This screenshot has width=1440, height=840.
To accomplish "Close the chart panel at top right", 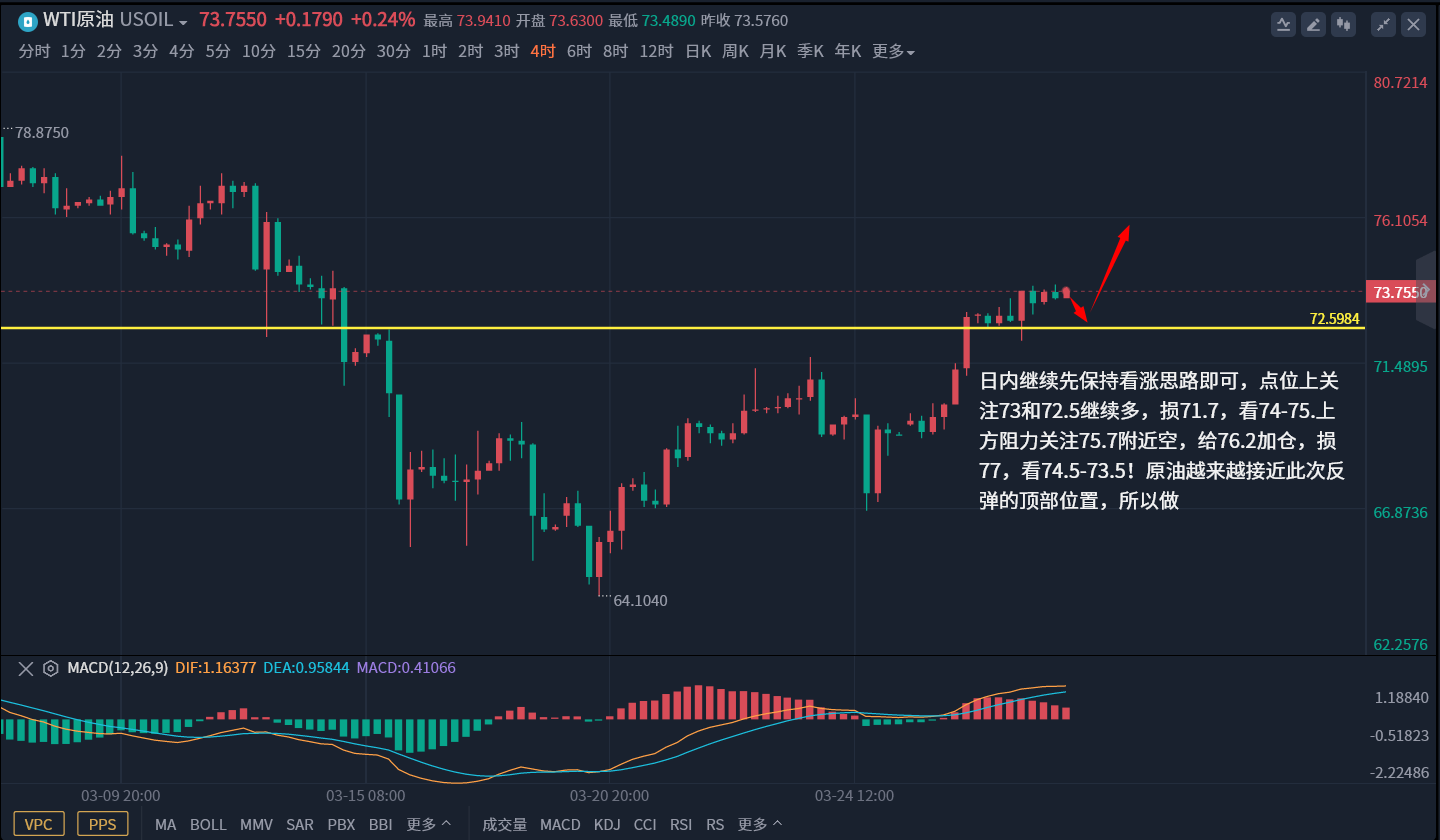I will [1413, 25].
